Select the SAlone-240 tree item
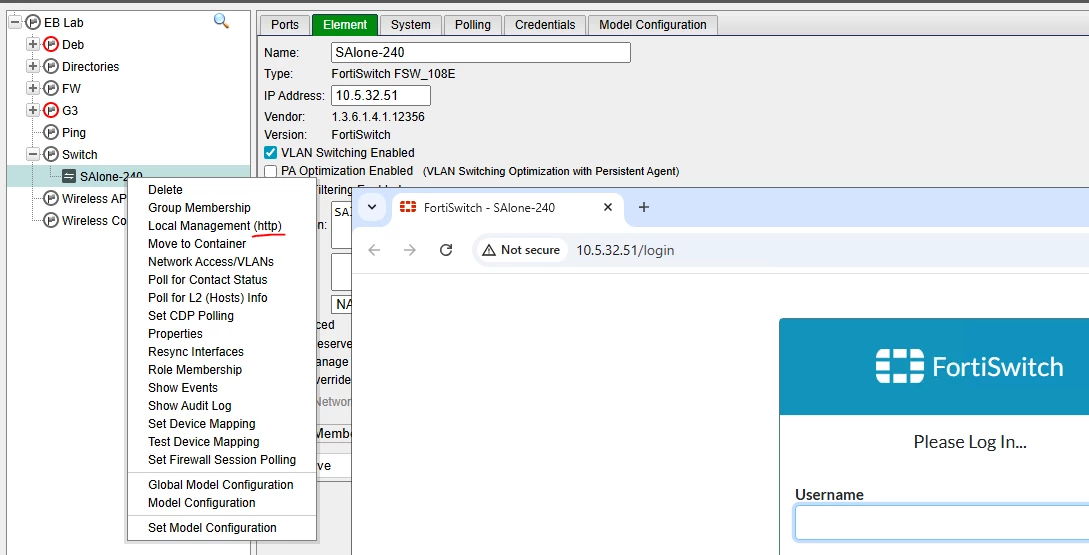The image size is (1089, 555). pyautogui.click(x=111, y=176)
